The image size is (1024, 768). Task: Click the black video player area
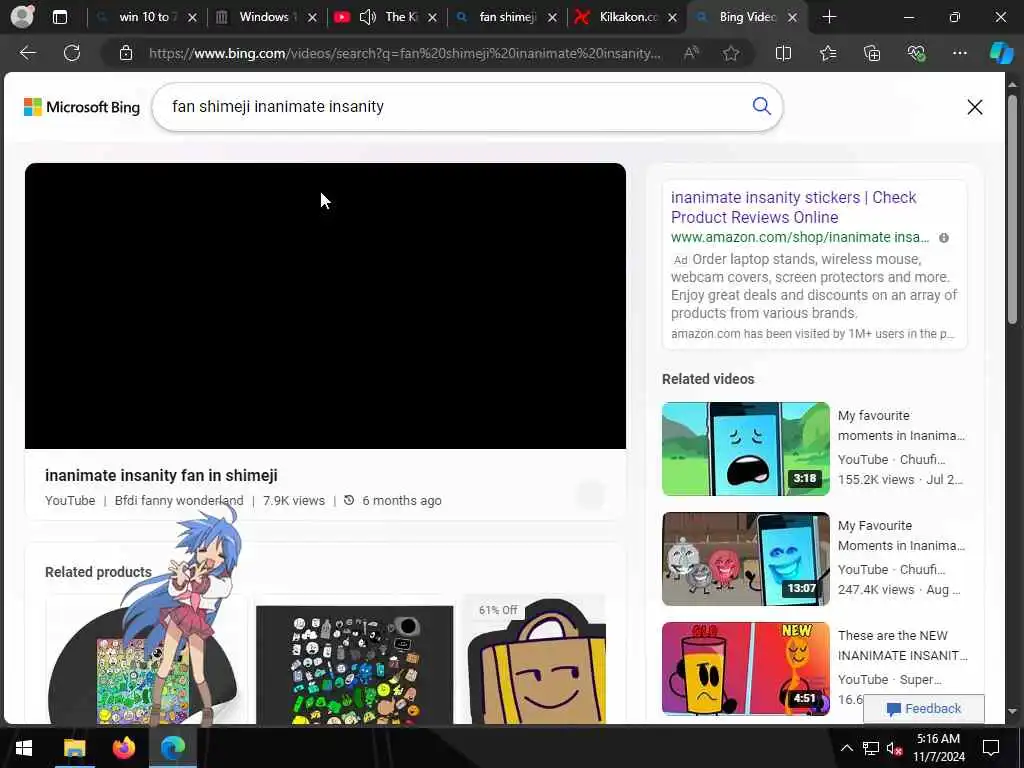click(x=325, y=306)
